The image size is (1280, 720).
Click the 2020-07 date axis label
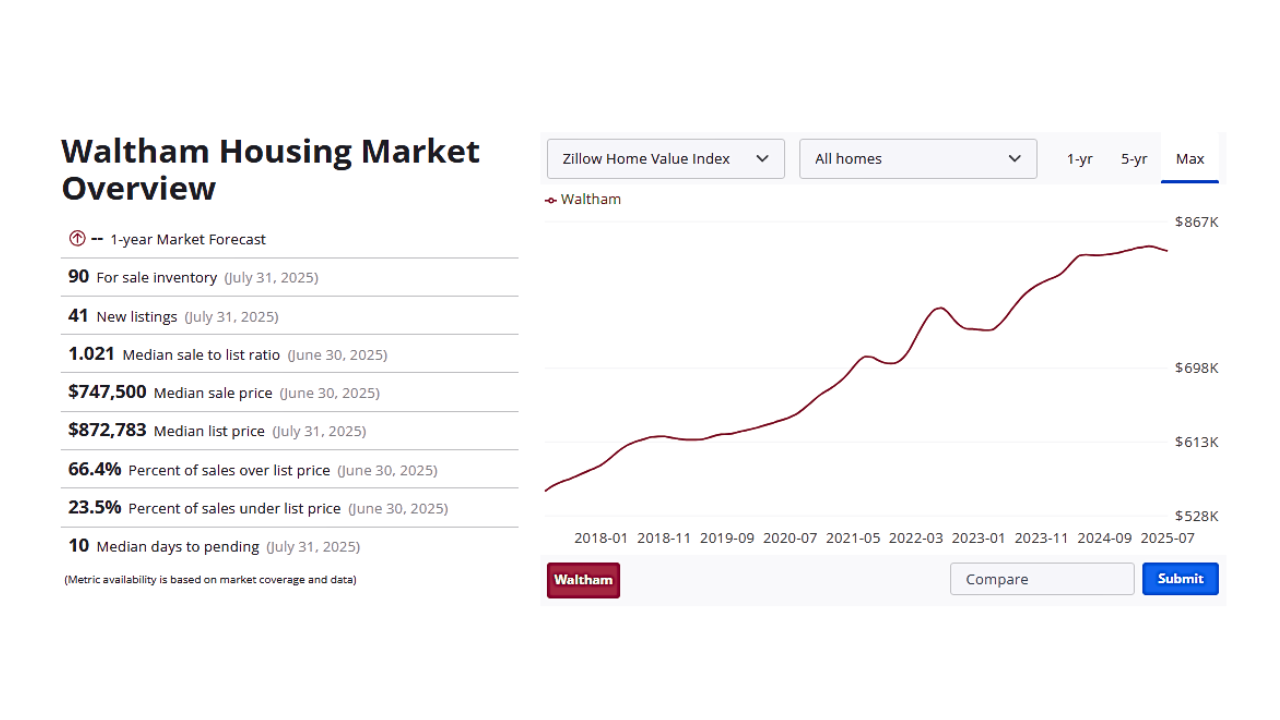tap(790, 538)
